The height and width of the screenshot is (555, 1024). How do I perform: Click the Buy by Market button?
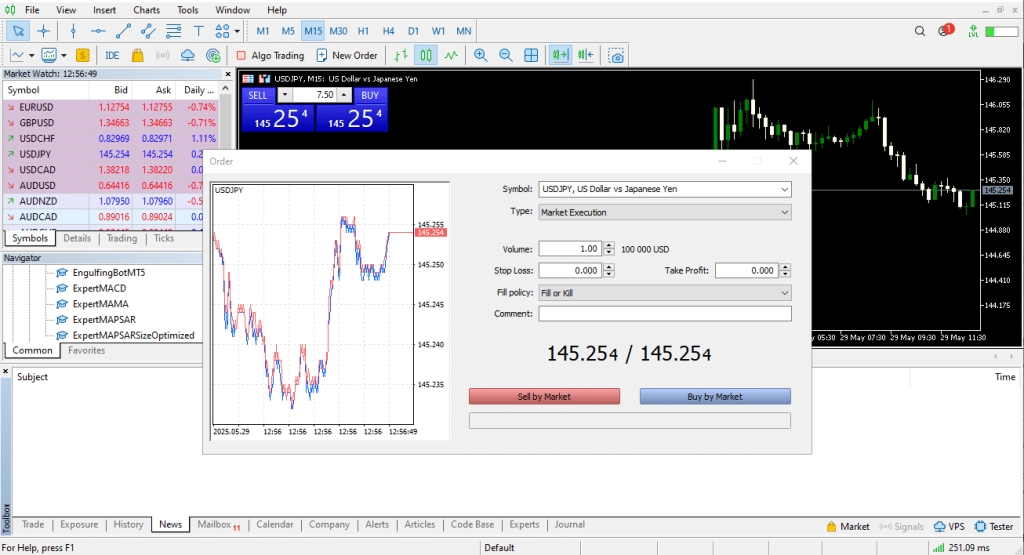click(x=715, y=397)
